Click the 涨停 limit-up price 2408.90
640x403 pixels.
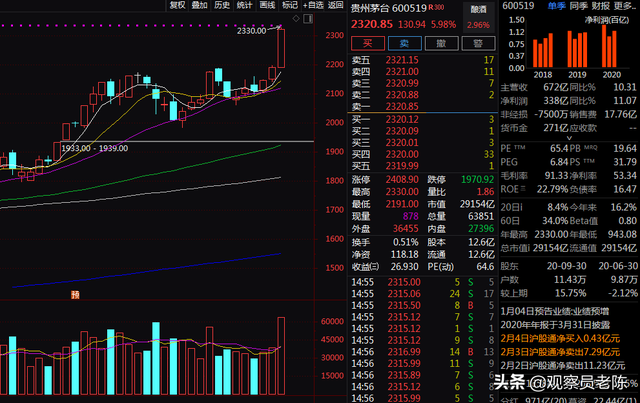click(402, 179)
